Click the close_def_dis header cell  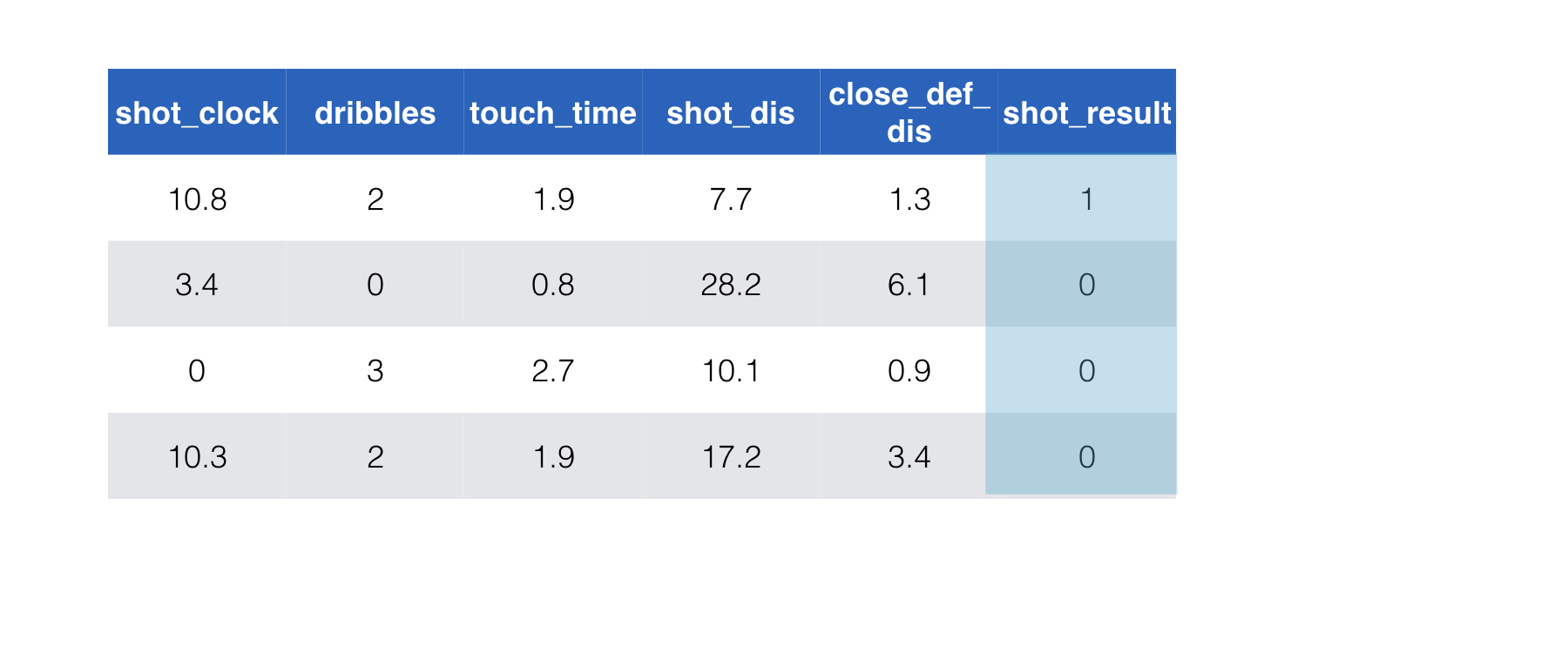909,113
